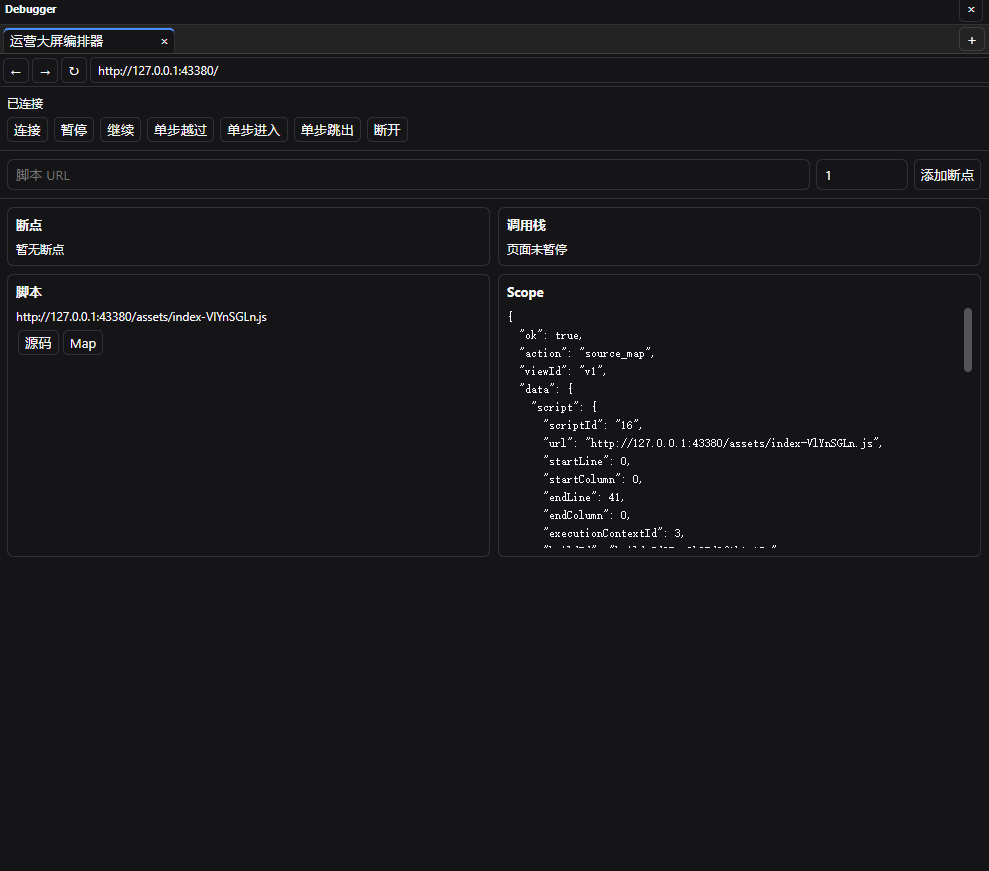This screenshot has width=989, height=871.
Task: Click the "url" line in Scope
Action: pyautogui.click(x=713, y=443)
